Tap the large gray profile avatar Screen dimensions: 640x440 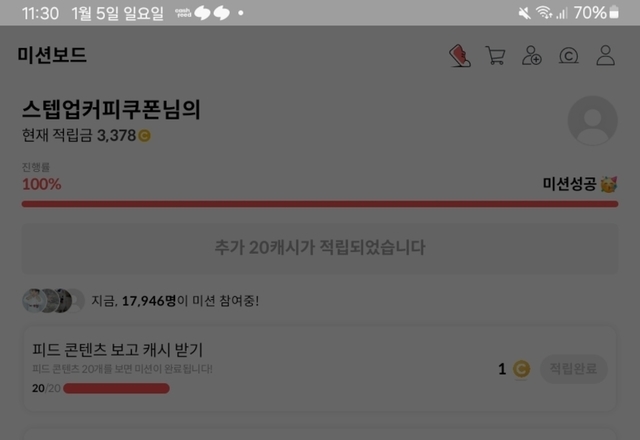click(593, 121)
